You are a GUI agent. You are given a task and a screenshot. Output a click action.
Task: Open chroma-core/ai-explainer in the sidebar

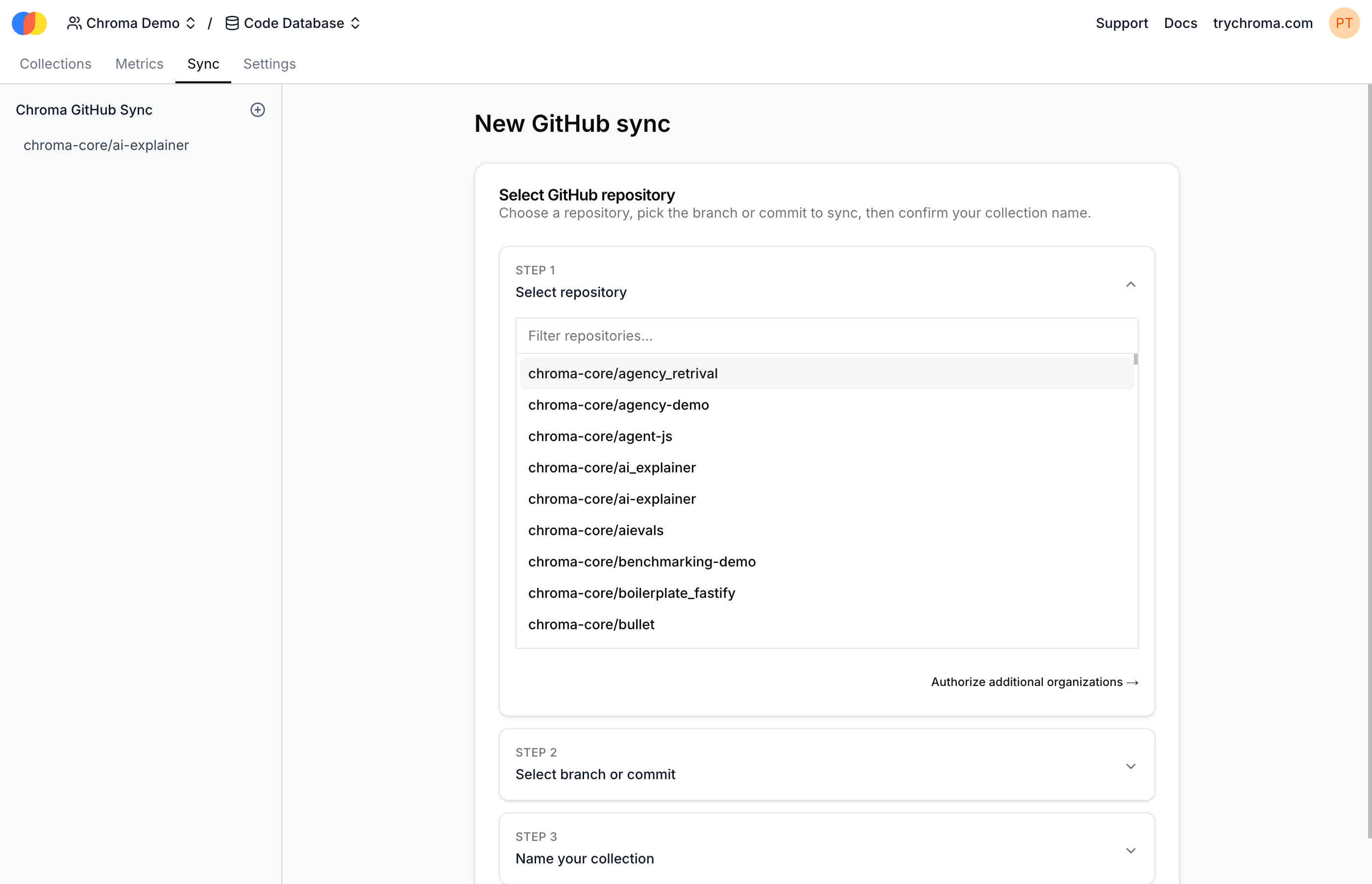click(106, 145)
